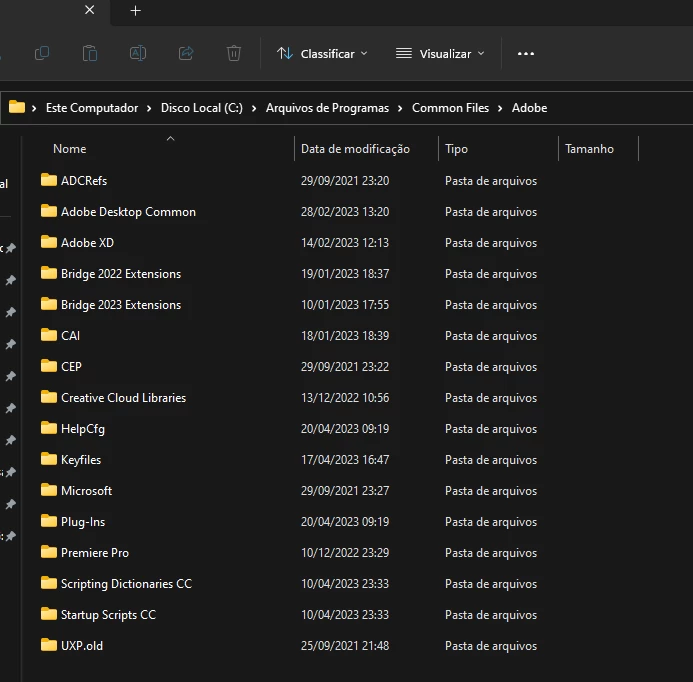Screen dimensions: 693x682
Task: Select the Adobe XD folder icon
Action: point(49,242)
